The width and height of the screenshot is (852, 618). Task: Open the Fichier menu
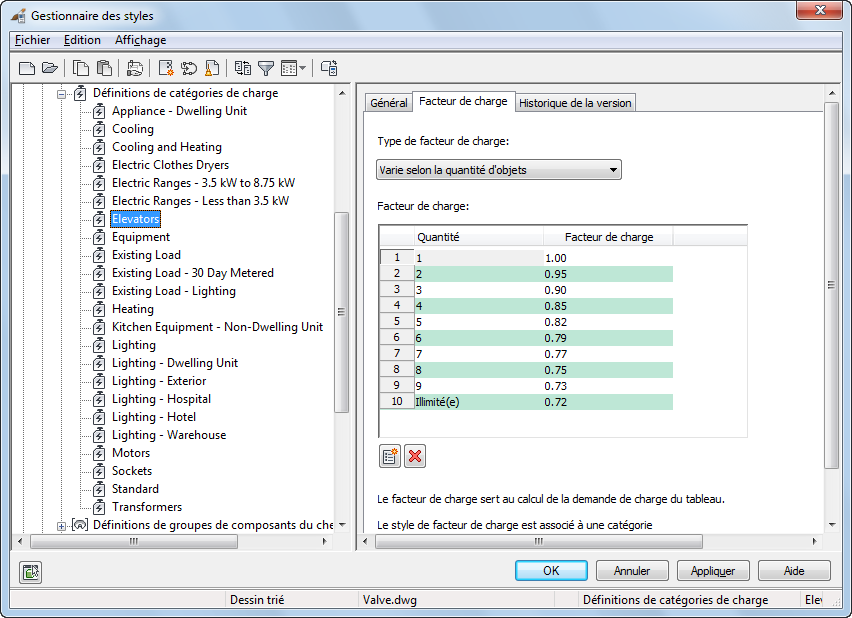pyautogui.click(x=33, y=40)
